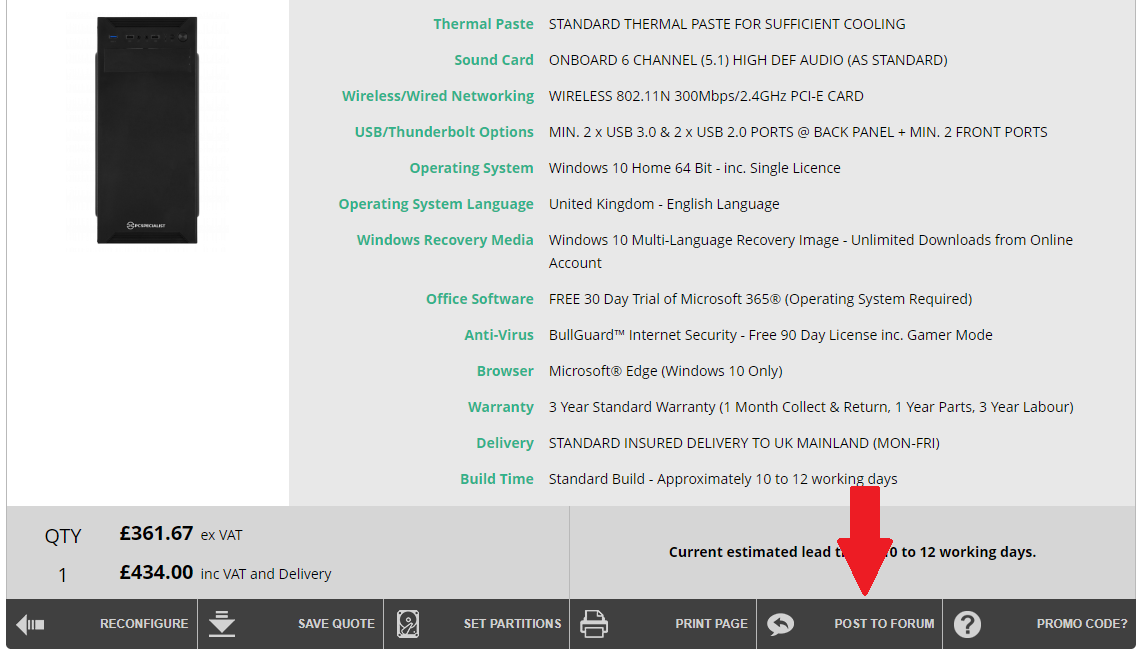The width and height of the screenshot is (1141, 656).
Task: Click the Microsoft Edge browser text
Action: (666, 371)
